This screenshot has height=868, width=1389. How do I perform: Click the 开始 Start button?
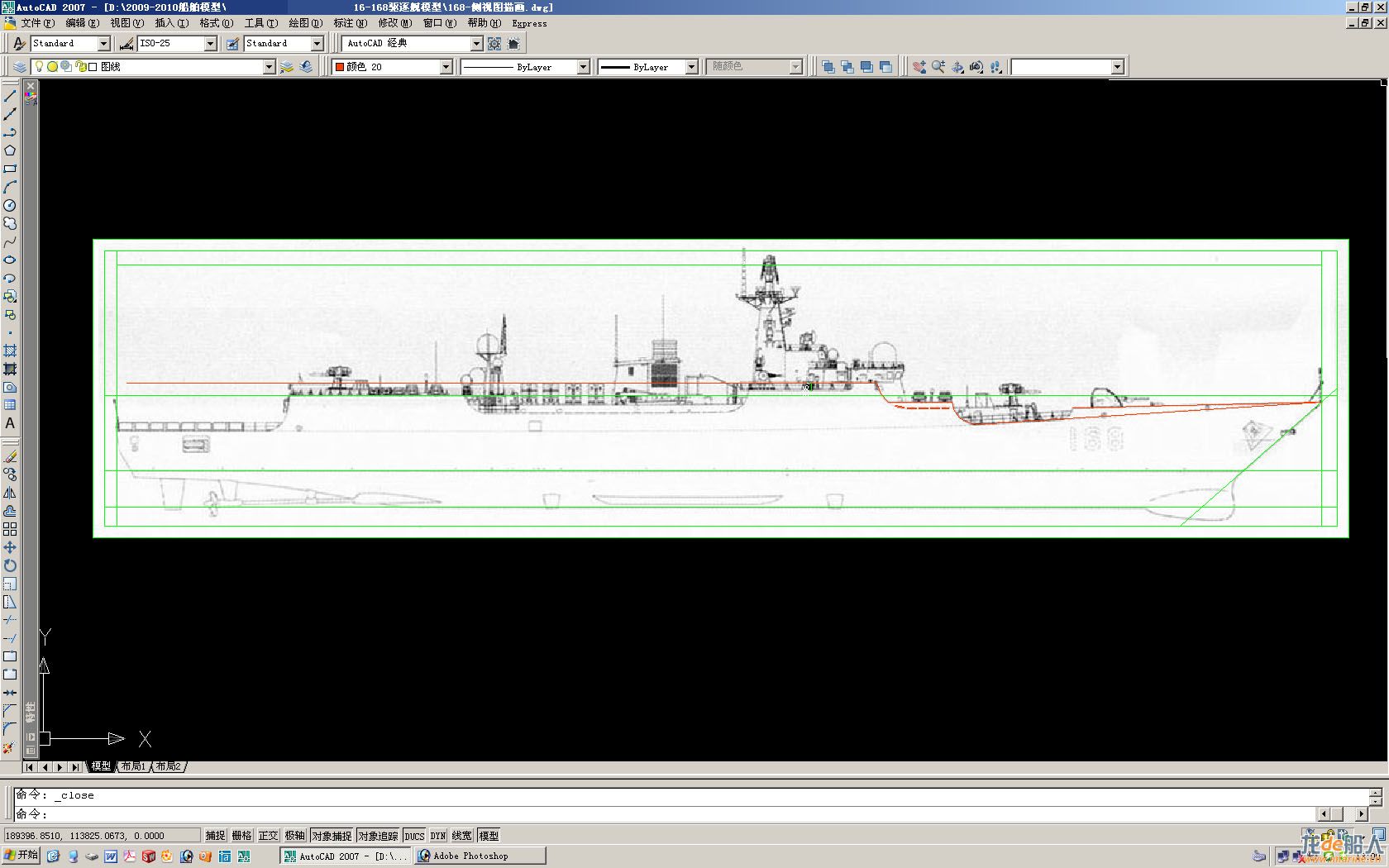click(21, 856)
